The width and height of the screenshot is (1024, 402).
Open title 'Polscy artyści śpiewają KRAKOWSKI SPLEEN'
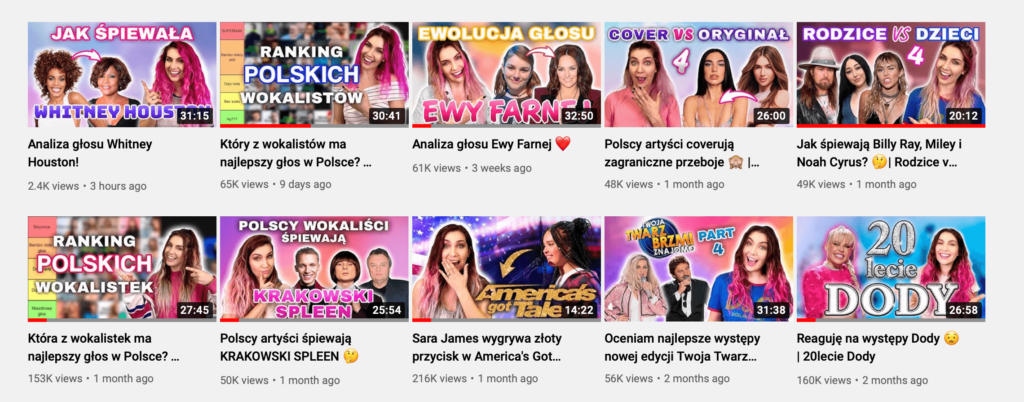click(x=290, y=347)
